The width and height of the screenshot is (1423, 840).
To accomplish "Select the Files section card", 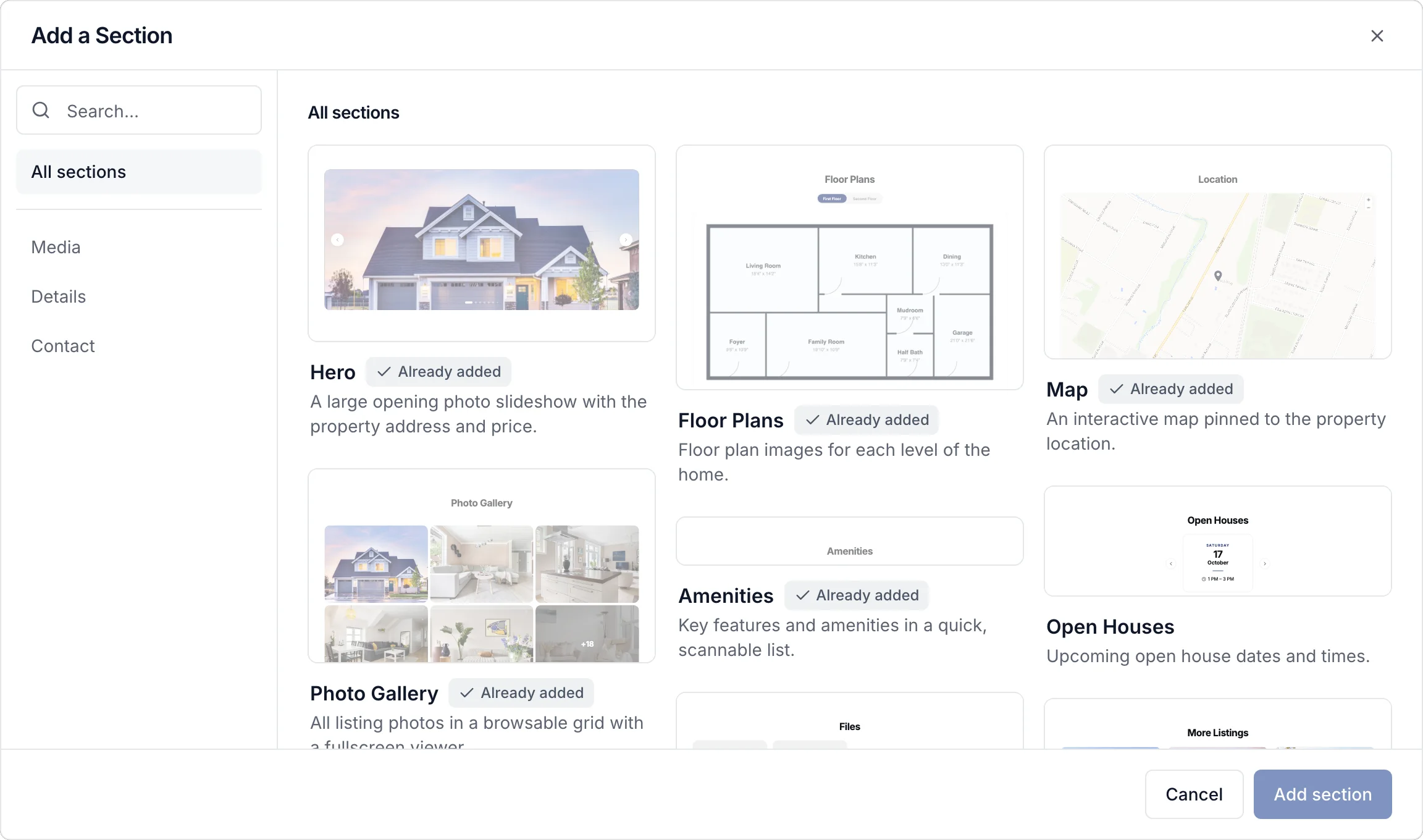I will tap(850, 721).
